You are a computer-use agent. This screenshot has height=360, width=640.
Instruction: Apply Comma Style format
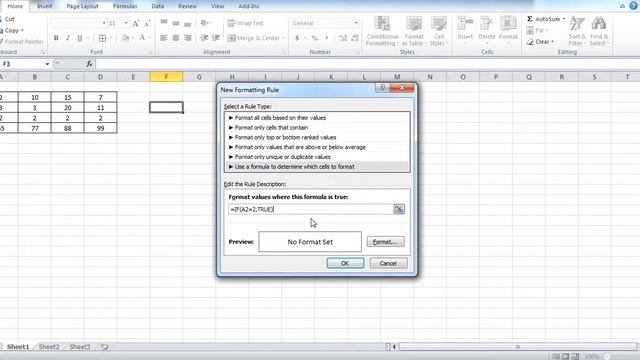coord(327,38)
